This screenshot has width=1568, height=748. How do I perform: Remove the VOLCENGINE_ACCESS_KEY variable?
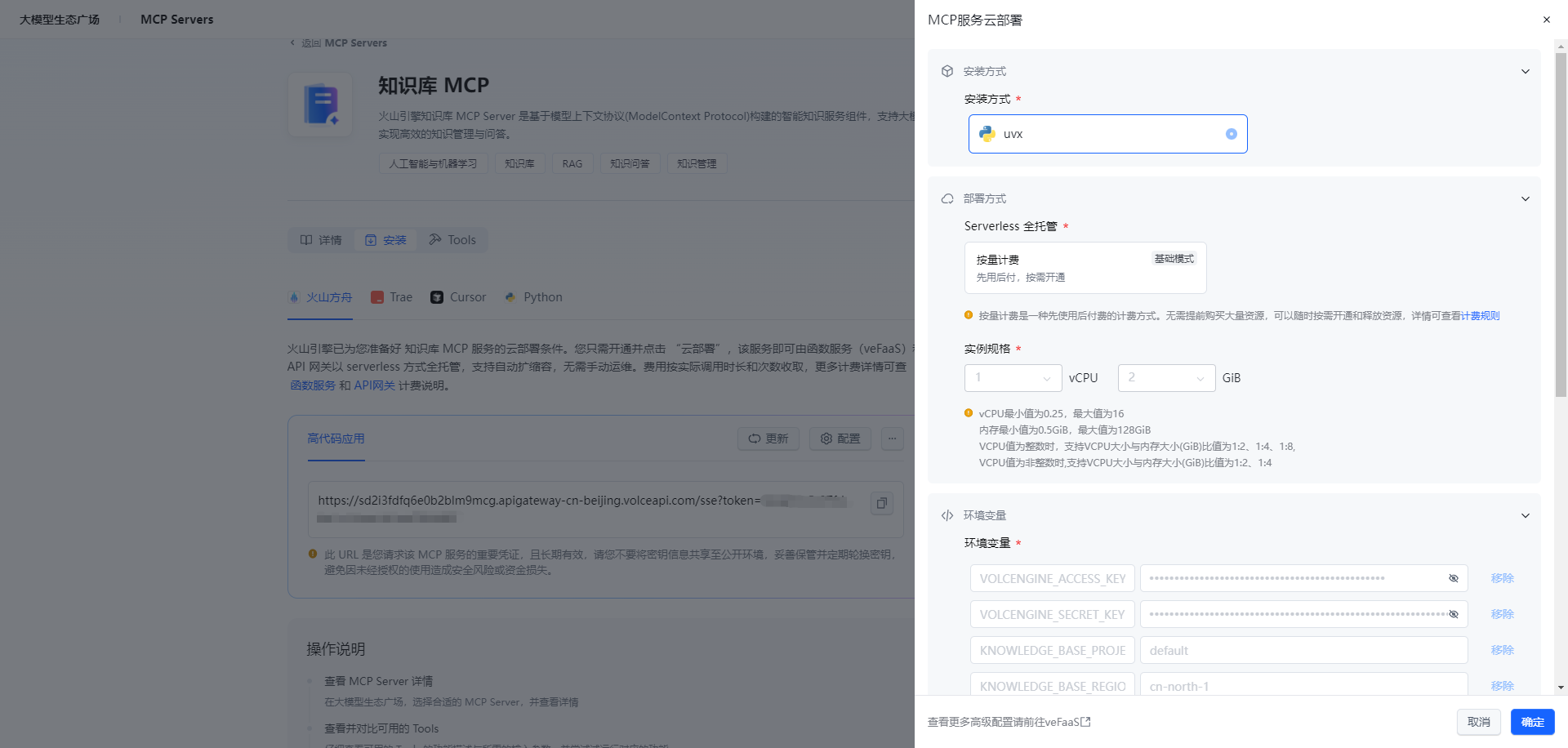1503,578
